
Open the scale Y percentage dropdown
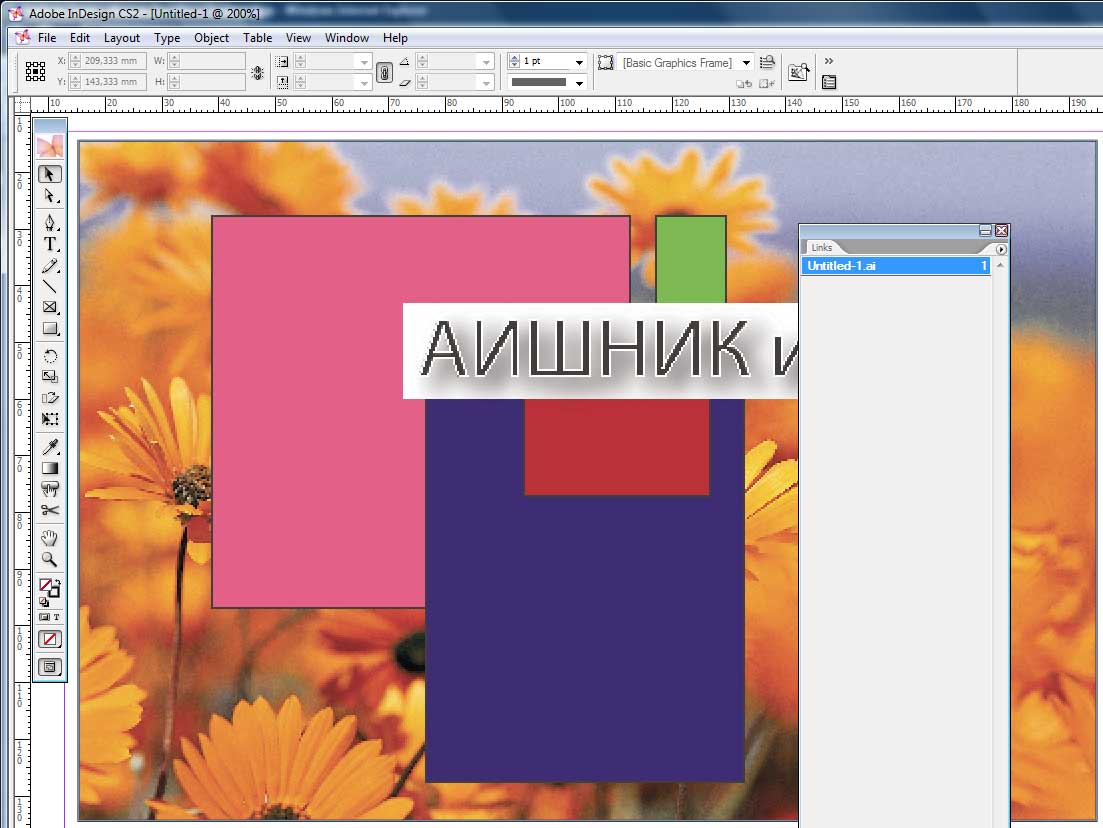[364, 82]
